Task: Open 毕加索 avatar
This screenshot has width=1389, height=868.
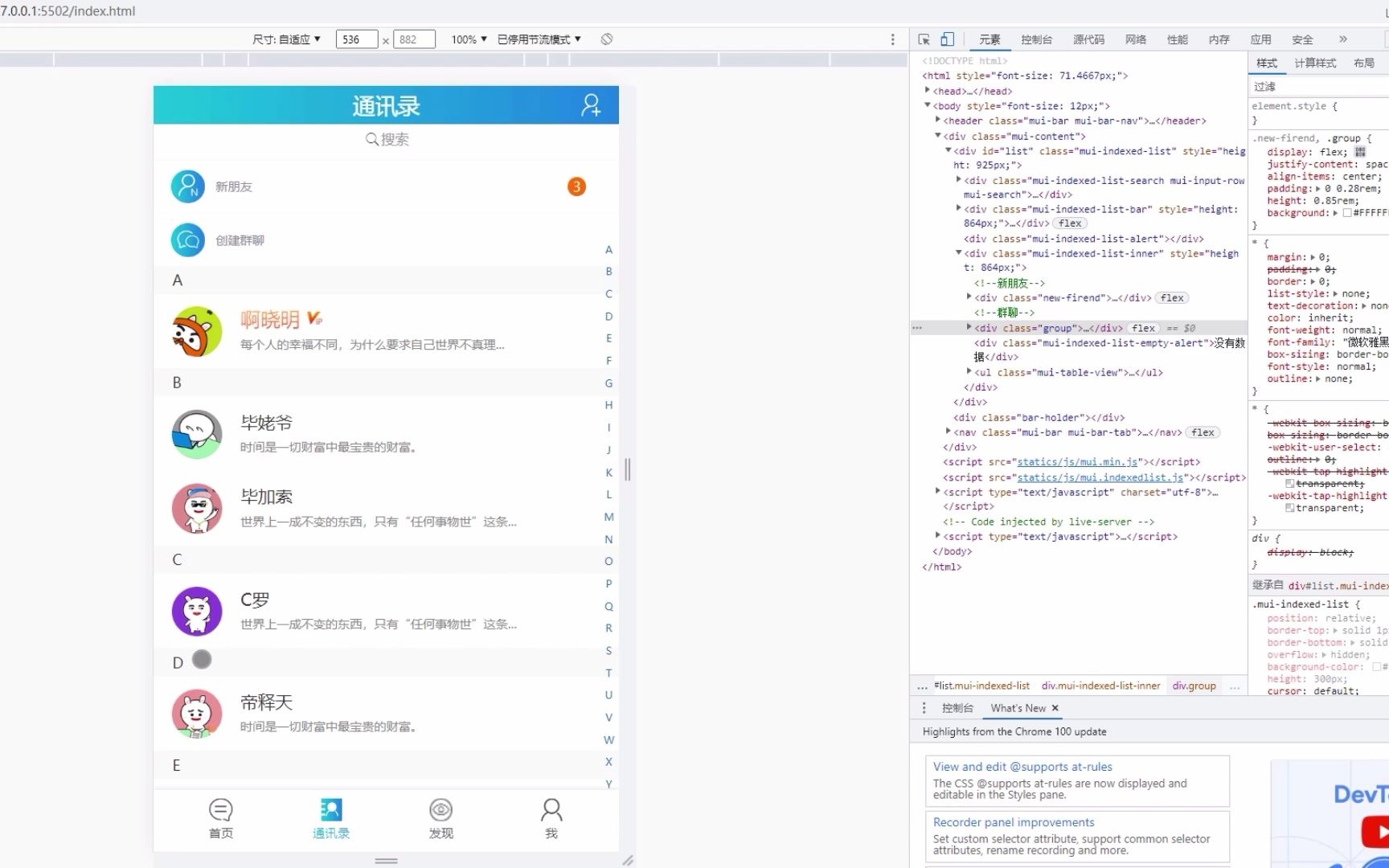Action: click(197, 508)
